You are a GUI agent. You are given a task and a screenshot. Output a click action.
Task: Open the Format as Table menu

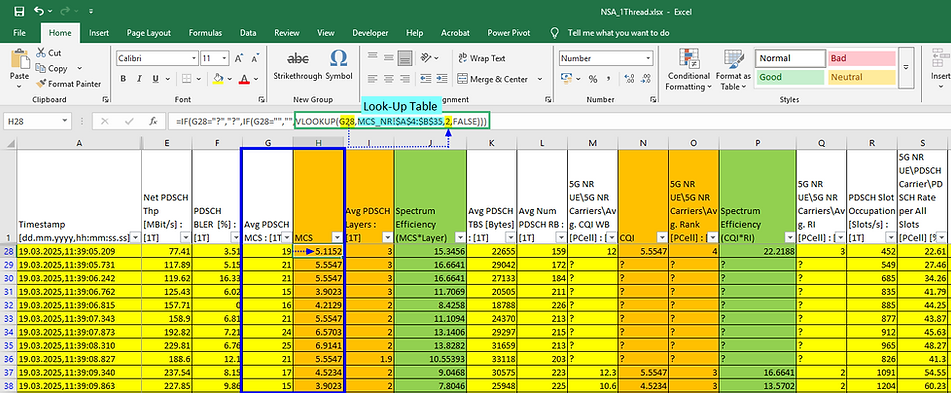tap(733, 69)
